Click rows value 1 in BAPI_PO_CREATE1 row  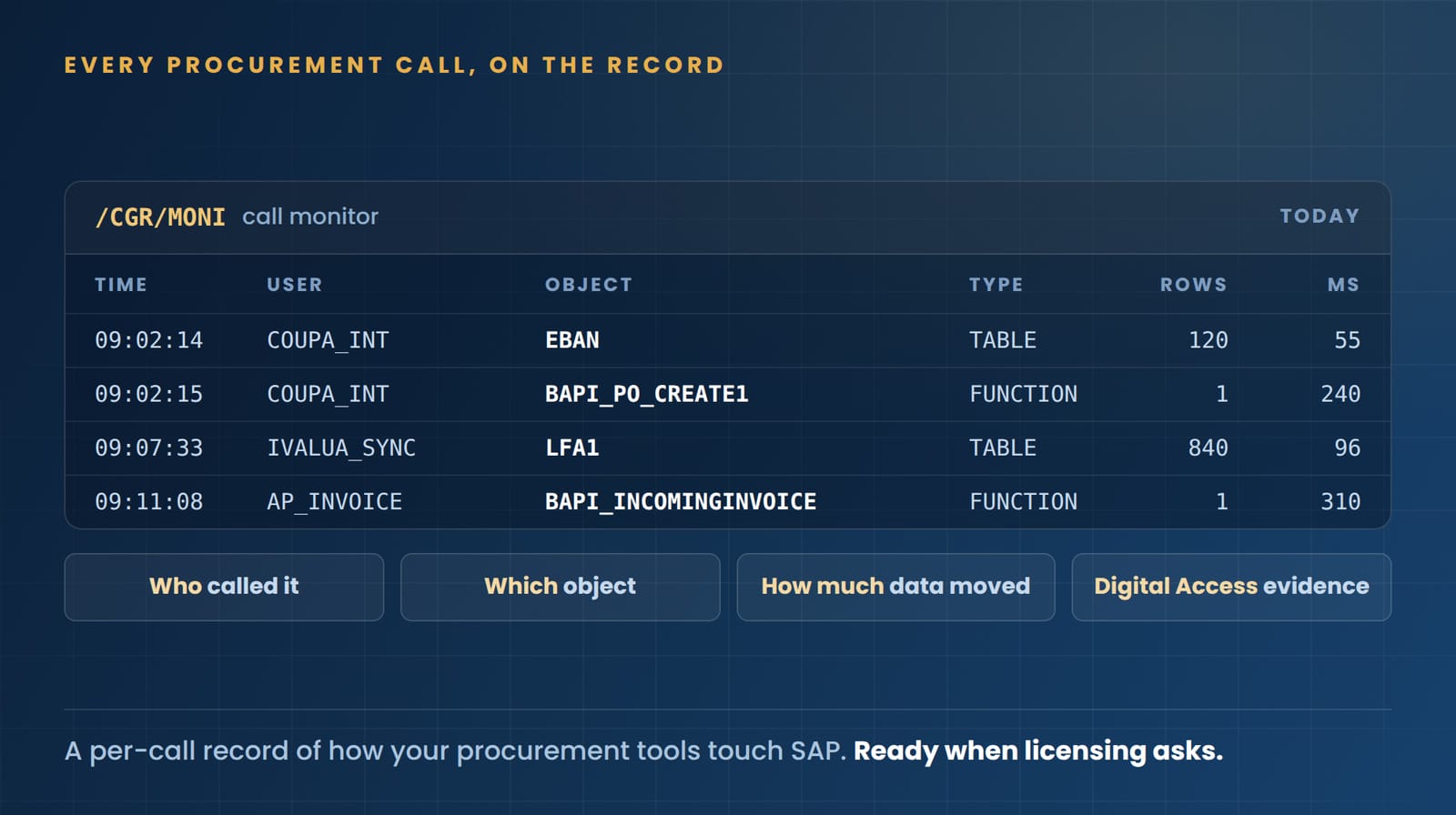coord(1222,394)
